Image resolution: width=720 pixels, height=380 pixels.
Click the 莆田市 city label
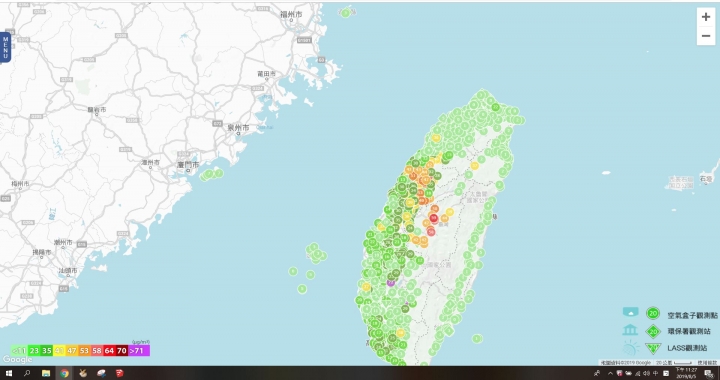[266, 73]
